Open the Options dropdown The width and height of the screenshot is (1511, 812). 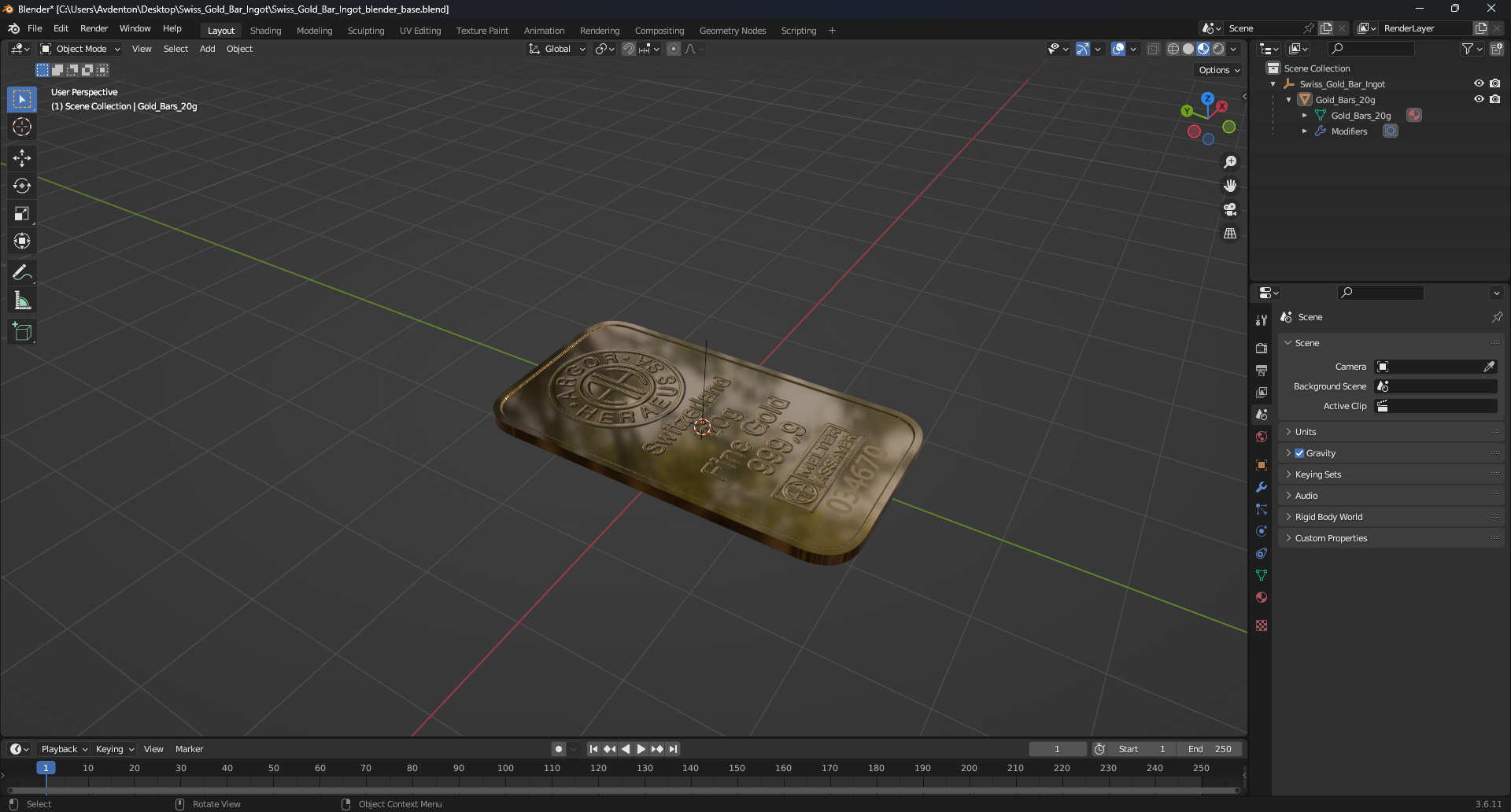coord(1219,70)
